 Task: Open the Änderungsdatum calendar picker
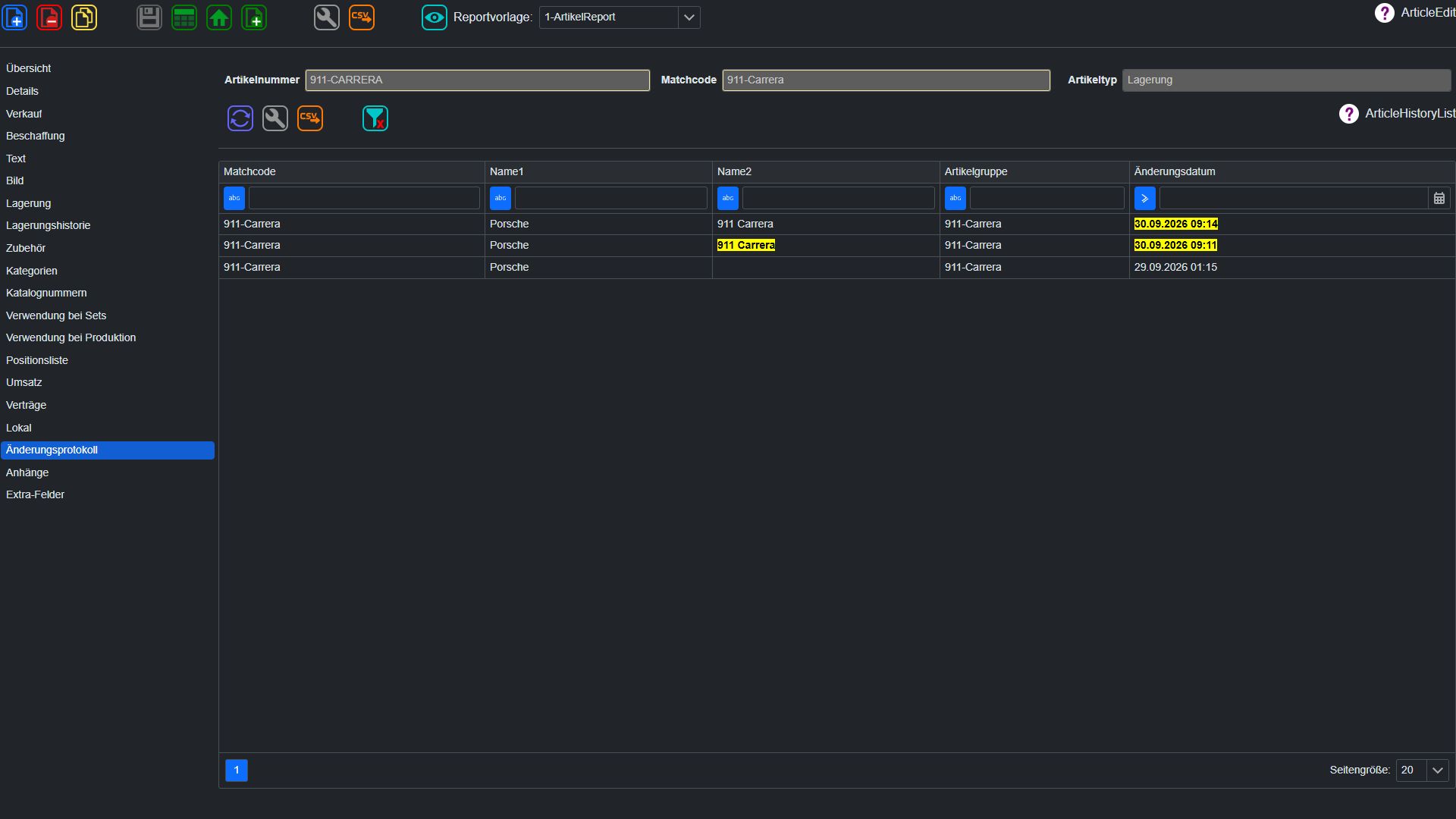(1439, 199)
